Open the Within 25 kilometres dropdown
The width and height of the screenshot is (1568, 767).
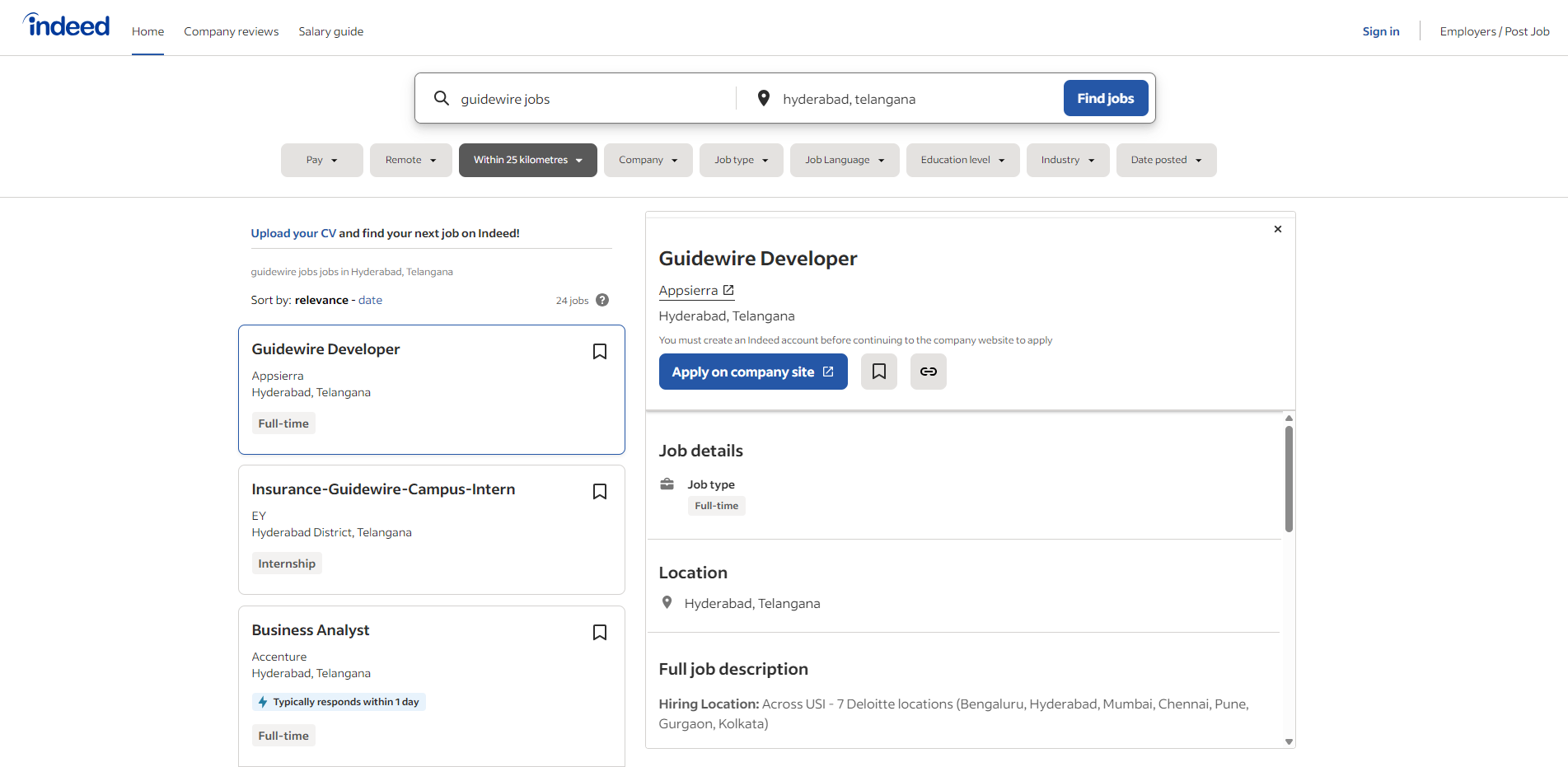[x=527, y=160]
